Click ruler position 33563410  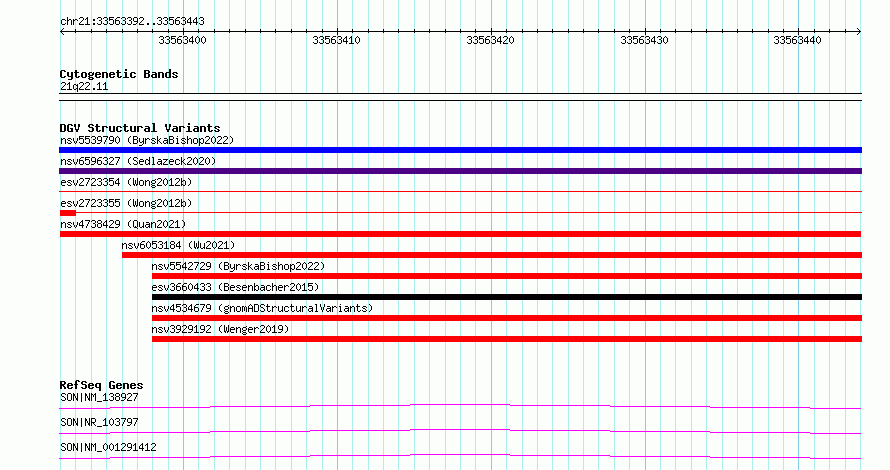click(336, 40)
